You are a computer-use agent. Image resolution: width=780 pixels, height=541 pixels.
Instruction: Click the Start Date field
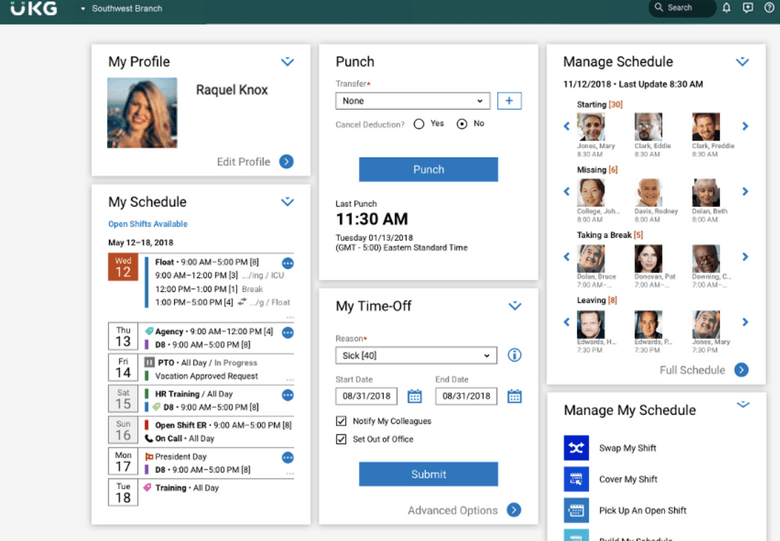point(366,396)
